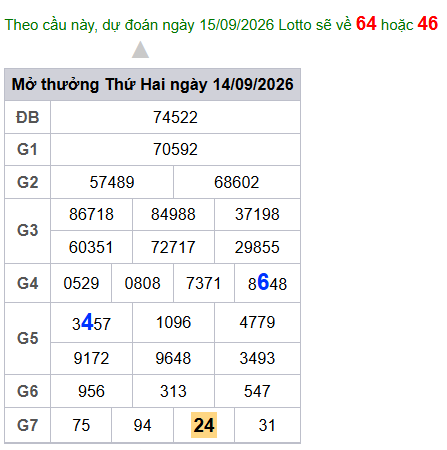Click the red predicted number 64
The width and height of the screenshot is (447, 450).
point(366,24)
